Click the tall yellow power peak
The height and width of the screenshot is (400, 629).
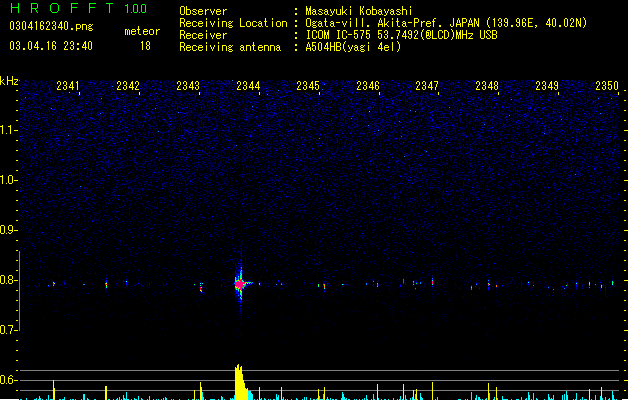[240, 382]
